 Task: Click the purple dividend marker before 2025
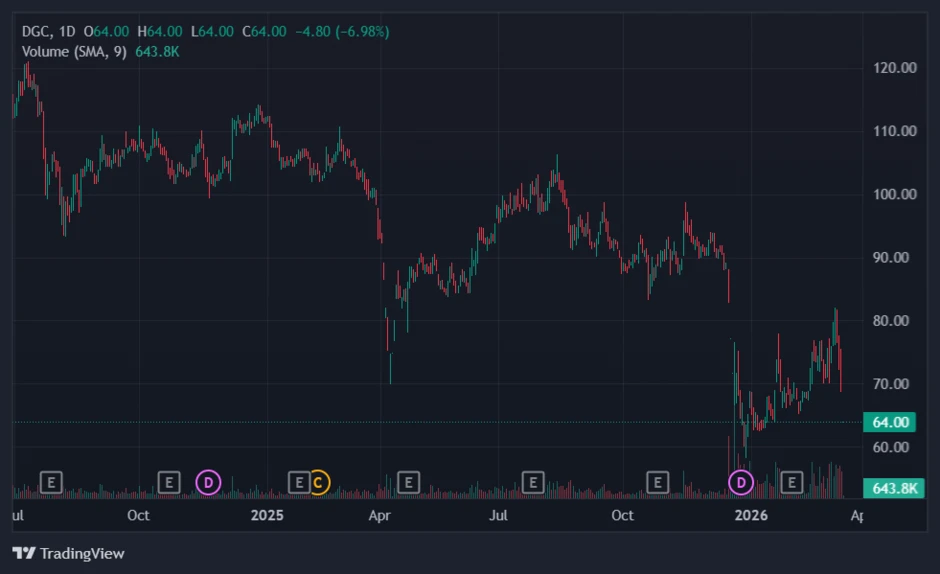(209, 482)
